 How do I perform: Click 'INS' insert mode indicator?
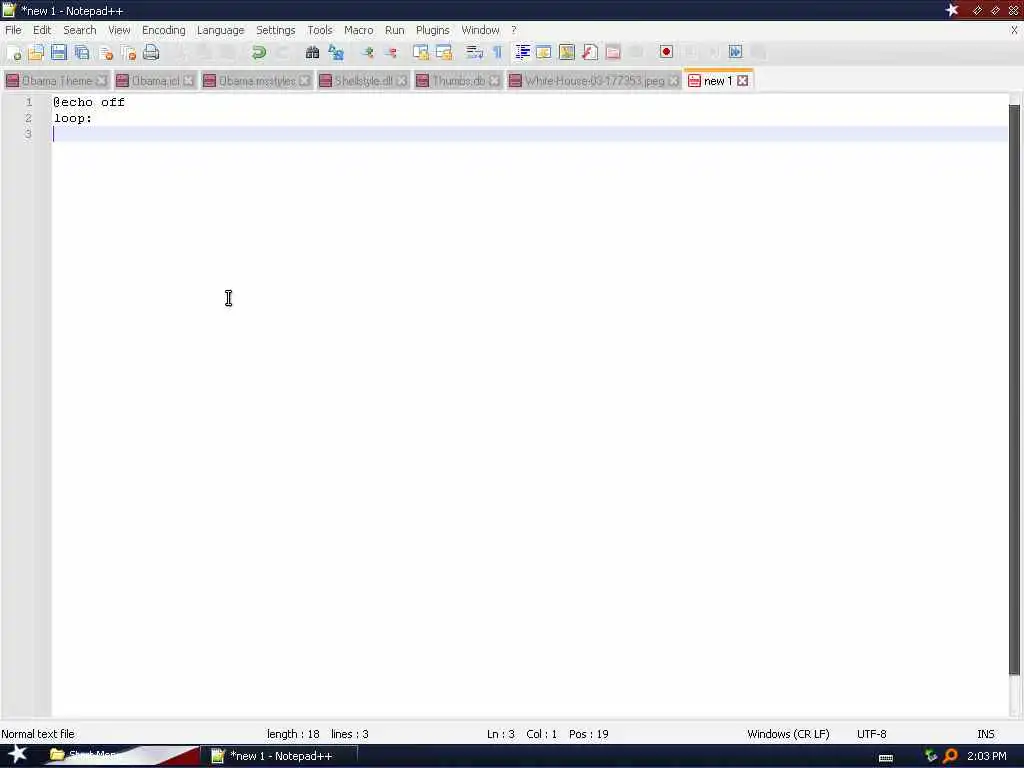point(985,734)
